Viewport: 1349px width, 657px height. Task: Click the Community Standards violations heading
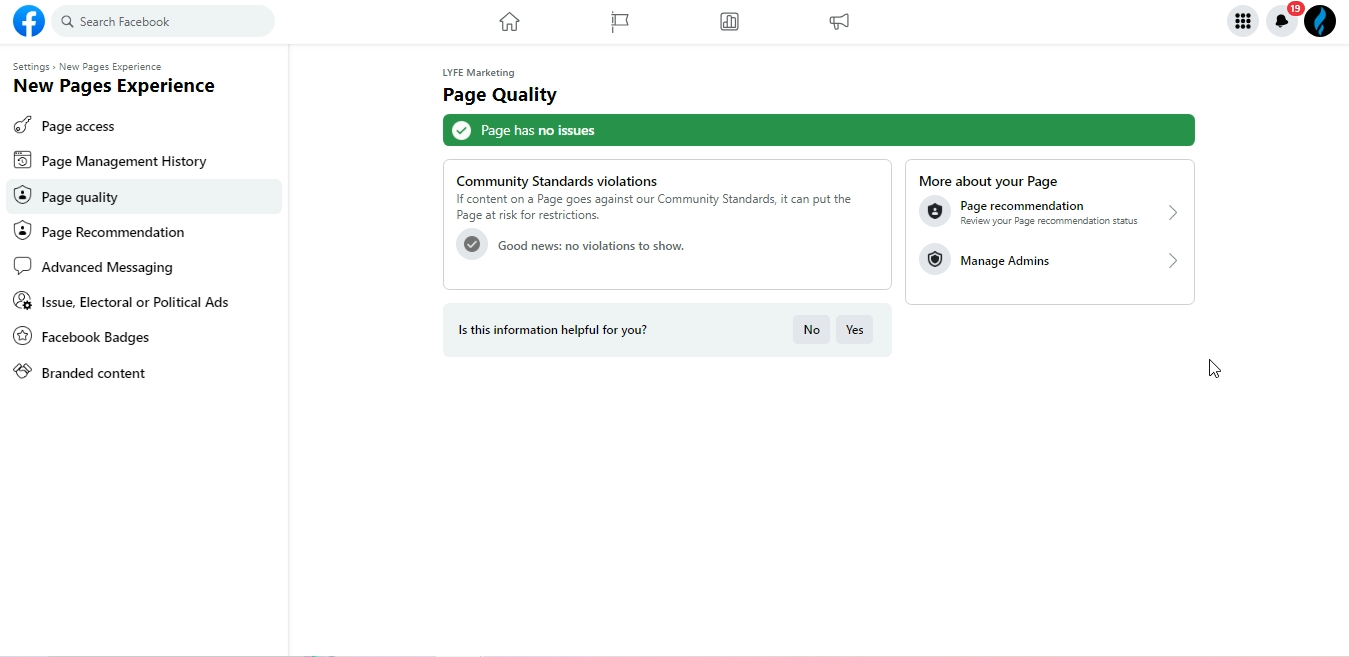tap(557, 181)
